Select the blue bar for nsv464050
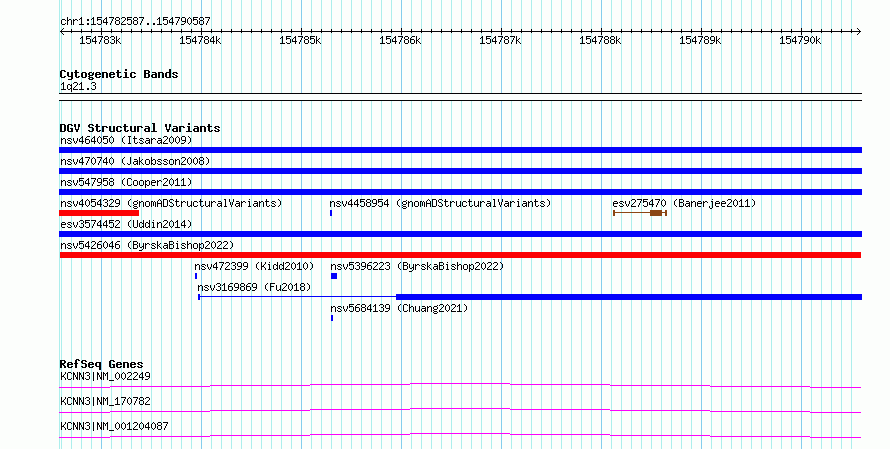This screenshot has width=890, height=449. point(460,150)
